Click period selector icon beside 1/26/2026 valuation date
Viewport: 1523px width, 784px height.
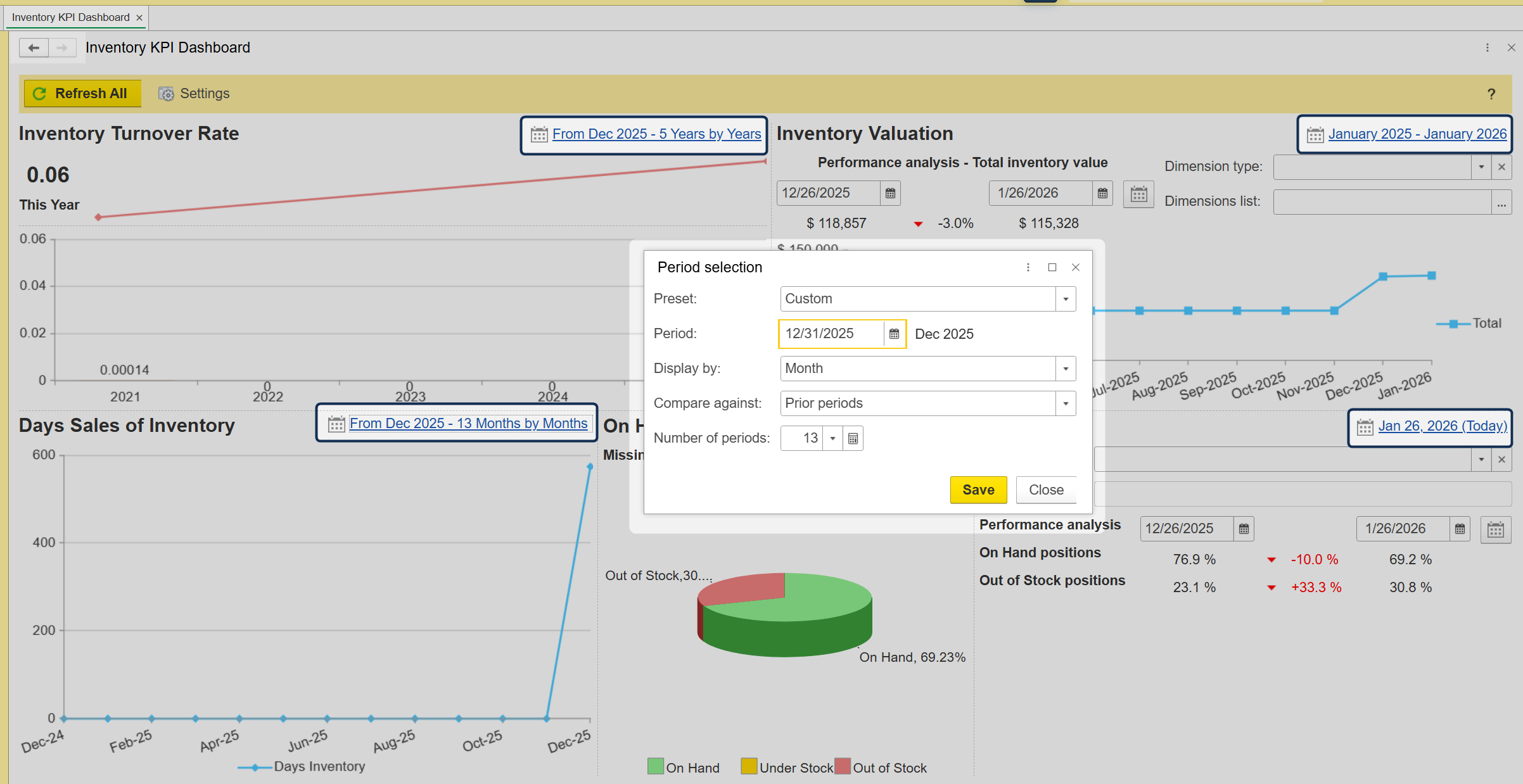click(1138, 194)
